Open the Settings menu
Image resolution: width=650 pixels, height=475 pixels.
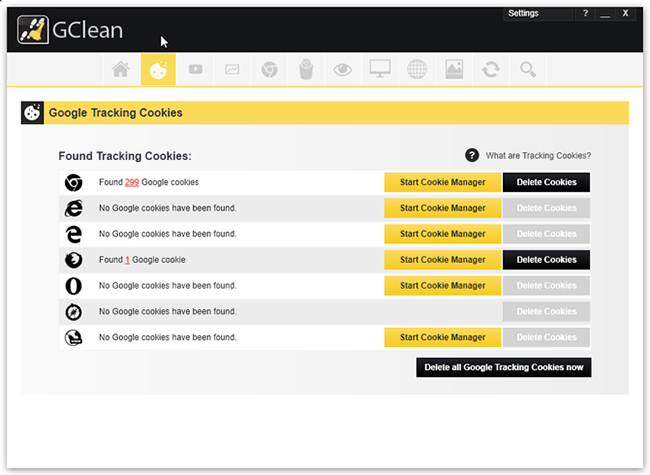tap(538, 13)
